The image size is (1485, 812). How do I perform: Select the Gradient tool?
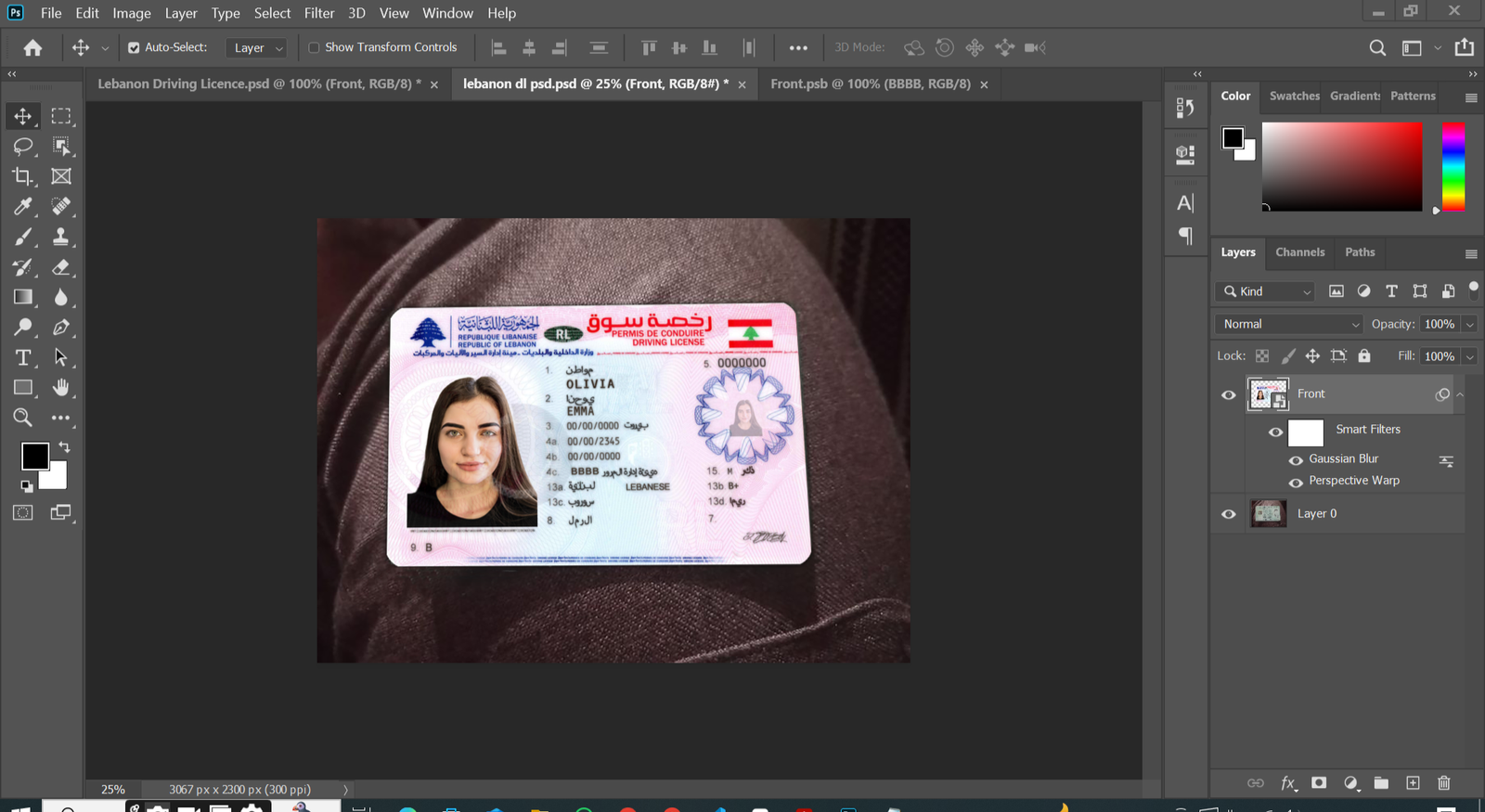coord(23,297)
